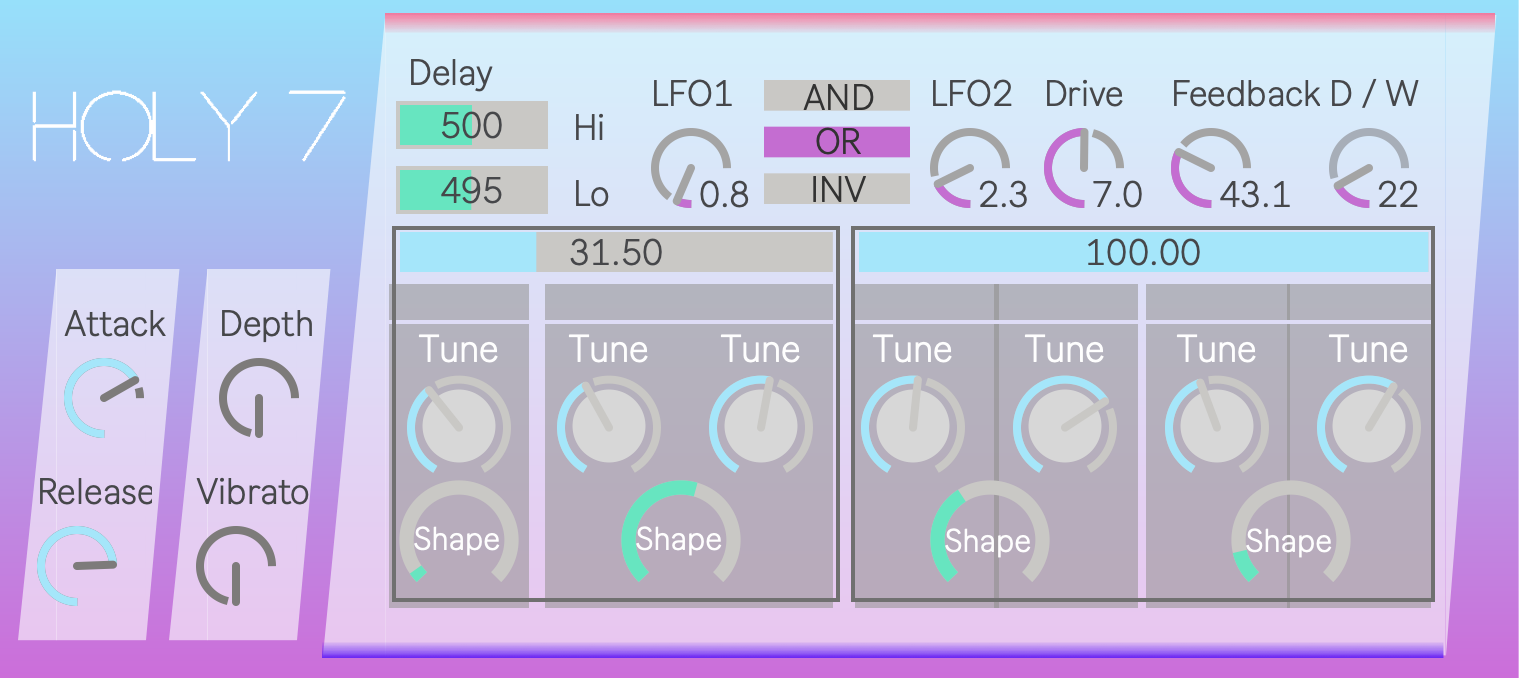Viewport: 1519px width, 678px height.
Task: Click the Delay Lo field showing 495
Action: [x=472, y=190]
